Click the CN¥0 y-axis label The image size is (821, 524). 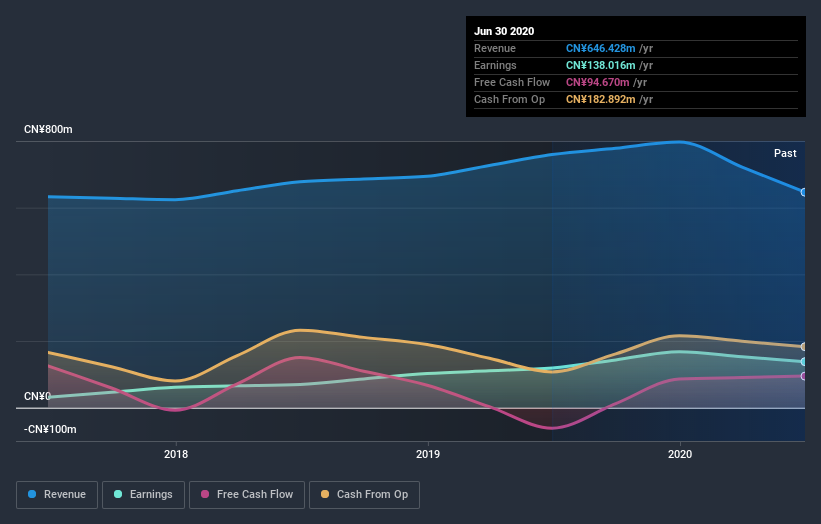(x=37, y=396)
